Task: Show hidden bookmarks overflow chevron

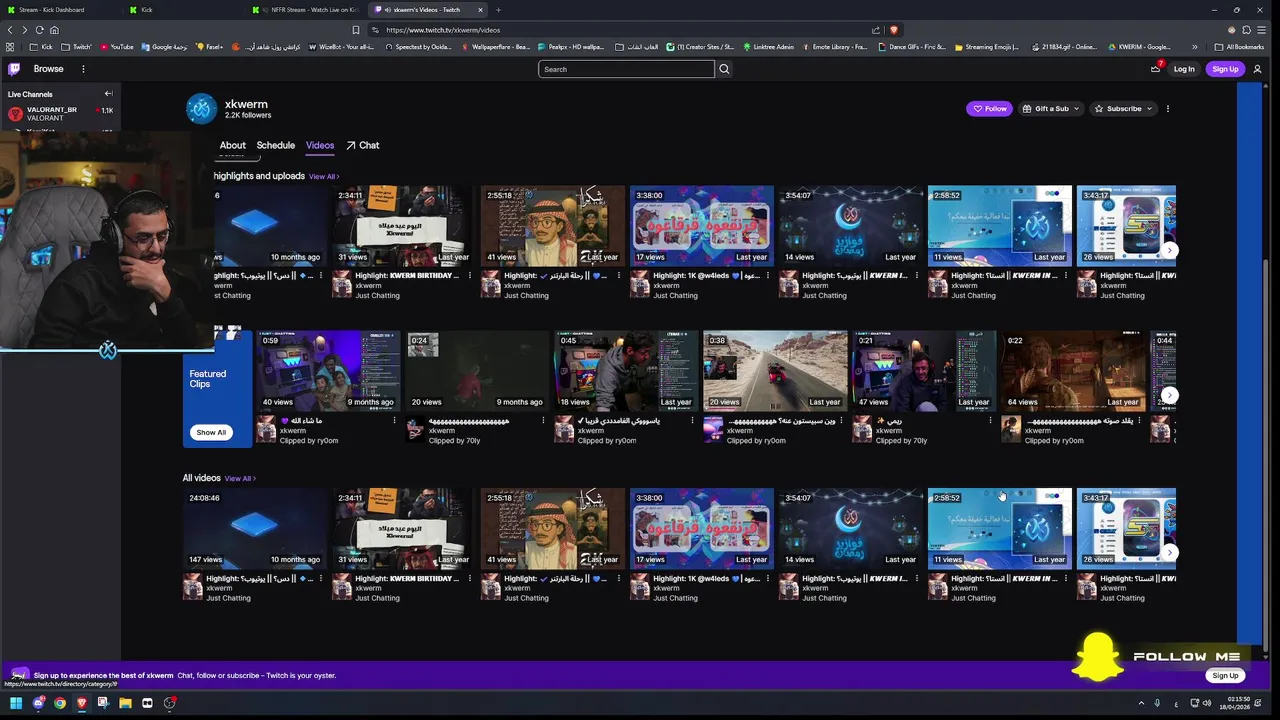Action: (x=1195, y=47)
